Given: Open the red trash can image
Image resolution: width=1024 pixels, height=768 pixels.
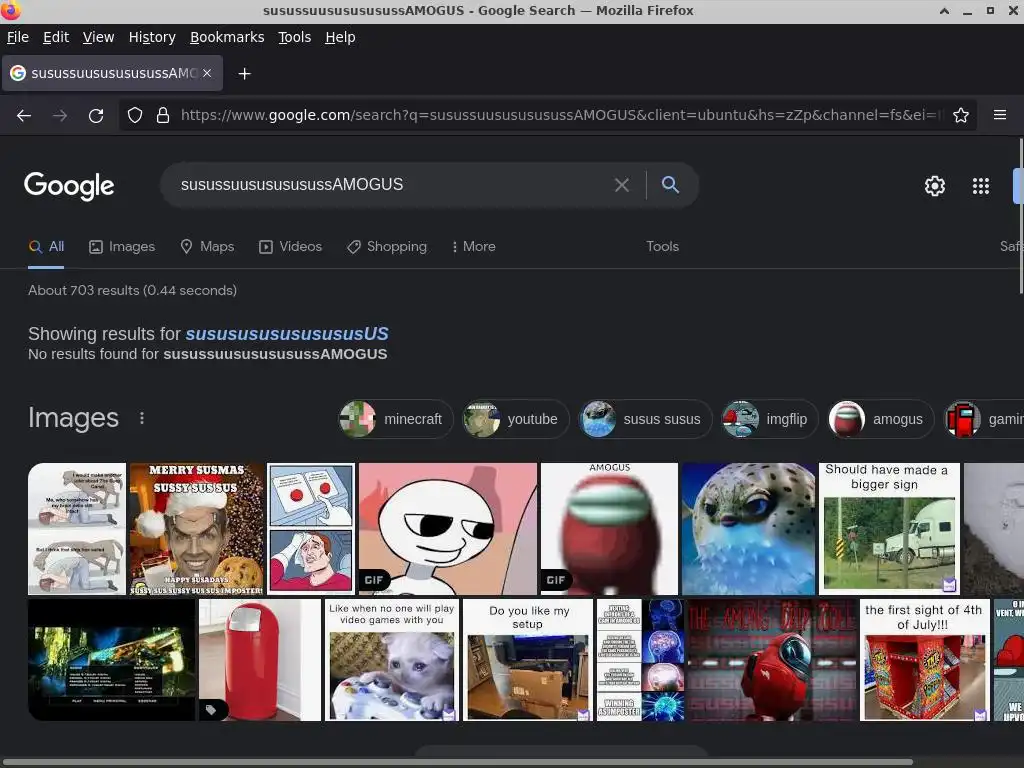Looking at the screenshot, I should tap(260, 660).
